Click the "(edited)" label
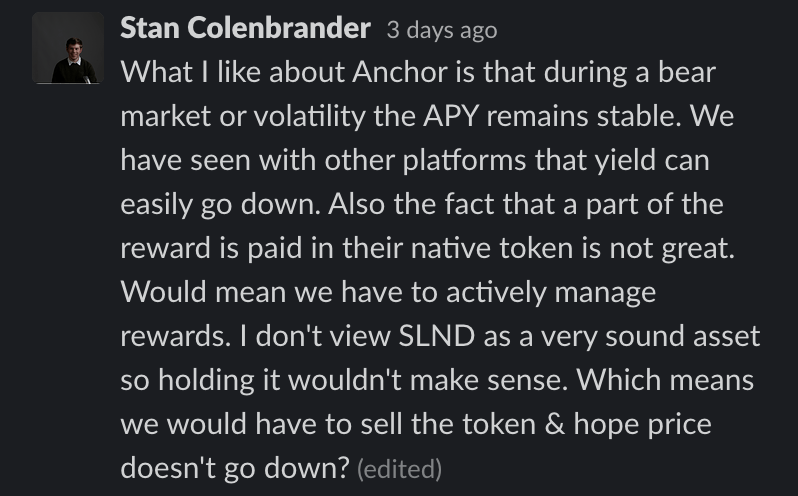This screenshot has width=798, height=496. 398,468
